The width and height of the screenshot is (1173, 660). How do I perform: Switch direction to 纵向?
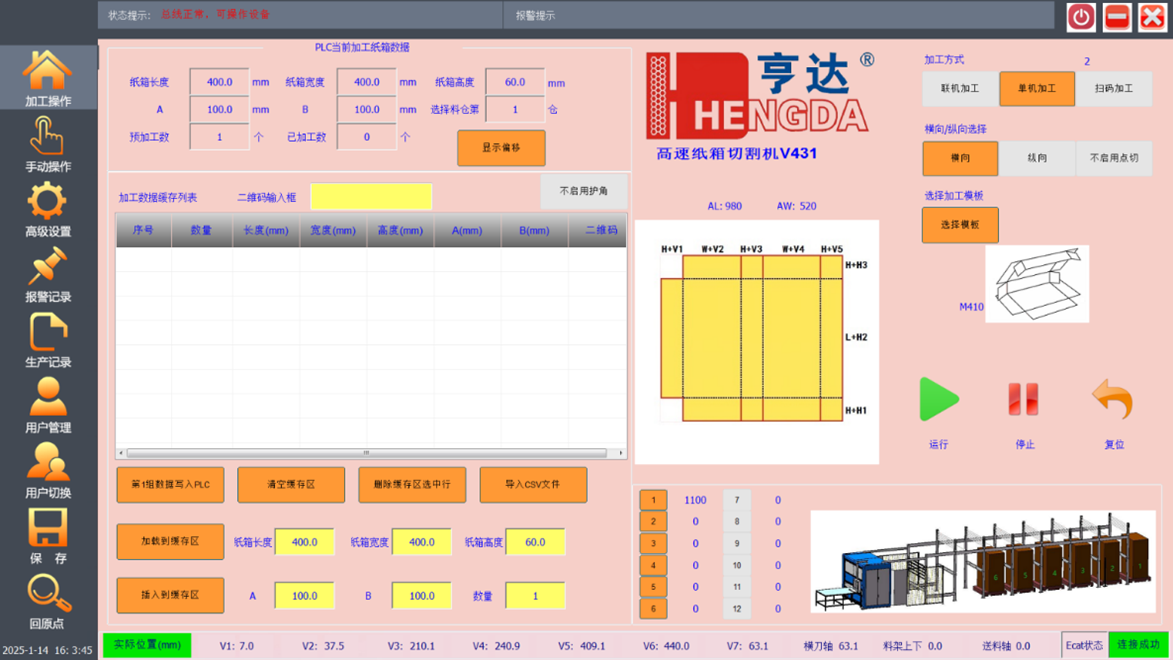pyautogui.click(x=1036, y=159)
